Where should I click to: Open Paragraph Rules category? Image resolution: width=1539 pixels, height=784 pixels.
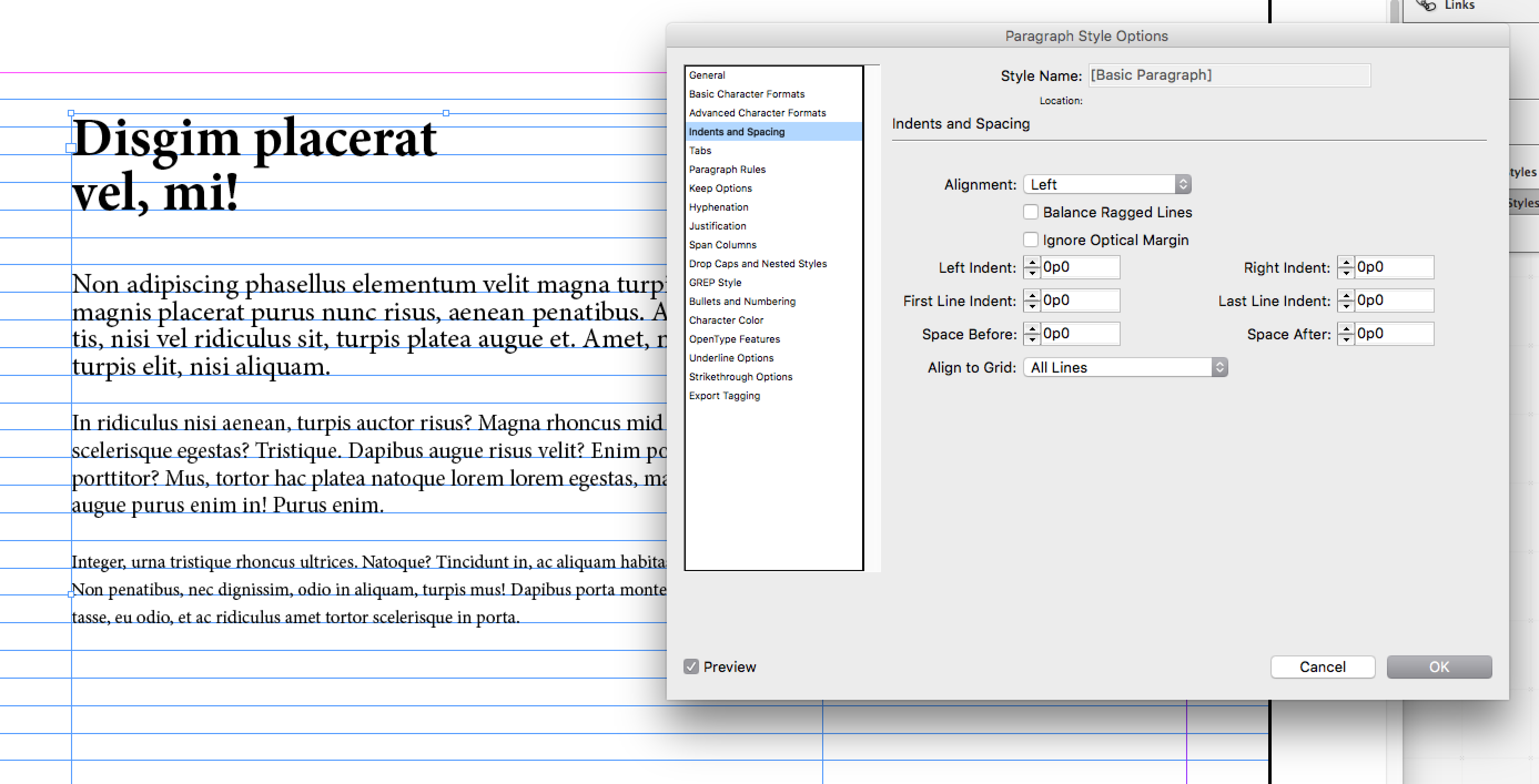[x=773, y=170]
